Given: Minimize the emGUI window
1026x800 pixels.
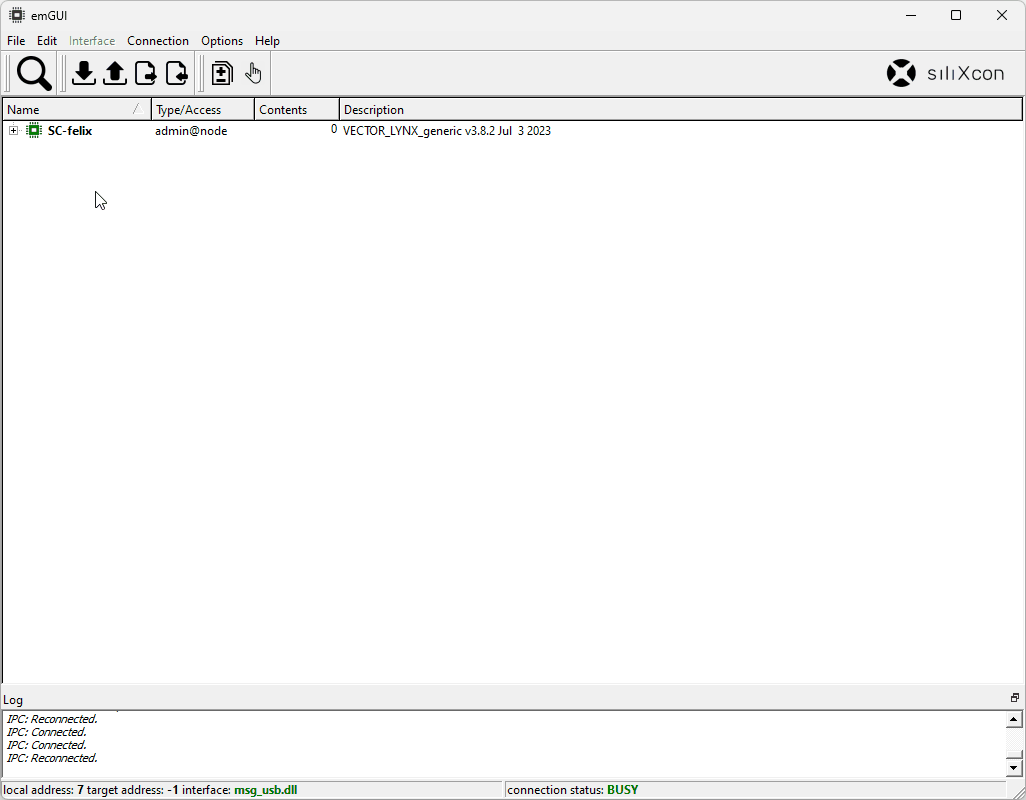Looking at the screenshot, I should 910,15.
